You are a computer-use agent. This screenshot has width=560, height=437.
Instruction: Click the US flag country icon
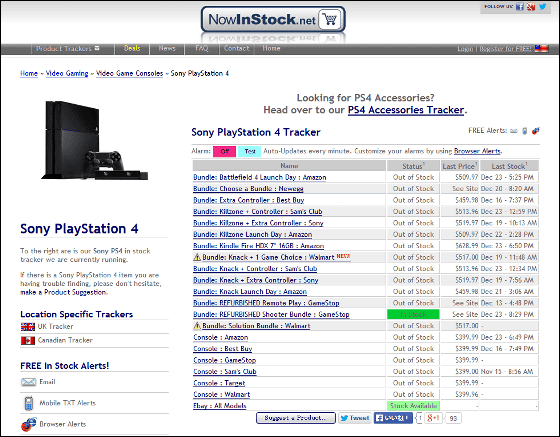click(541, 49)
